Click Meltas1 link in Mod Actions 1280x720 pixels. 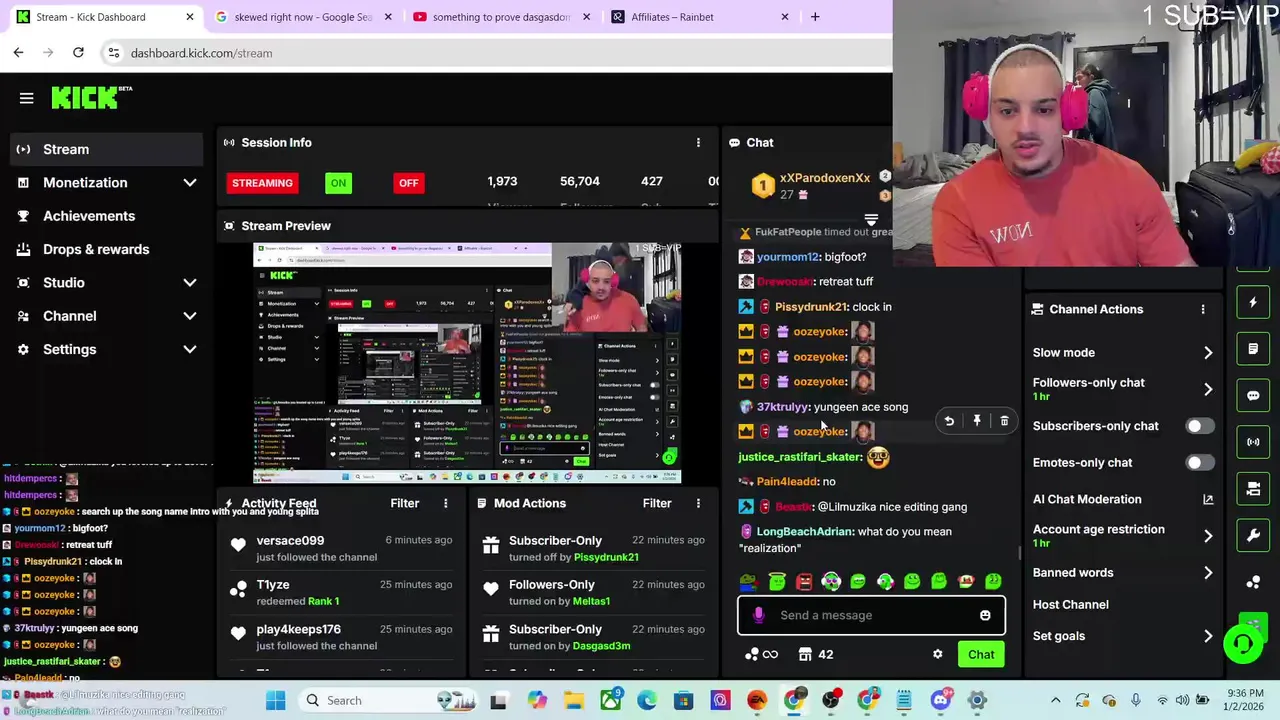coord(591,601)
